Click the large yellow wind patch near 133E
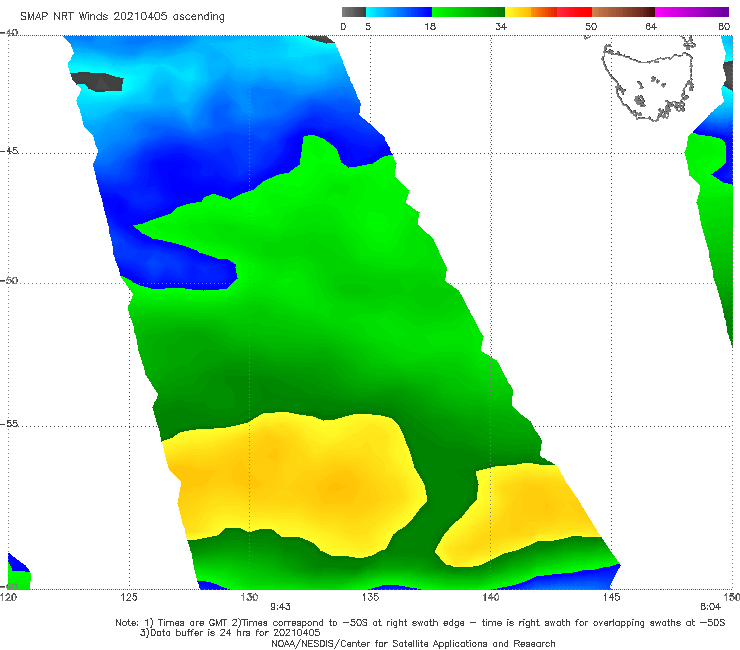Image resolution: width=740 pixels, height=650 pixels. click(295, 484)
